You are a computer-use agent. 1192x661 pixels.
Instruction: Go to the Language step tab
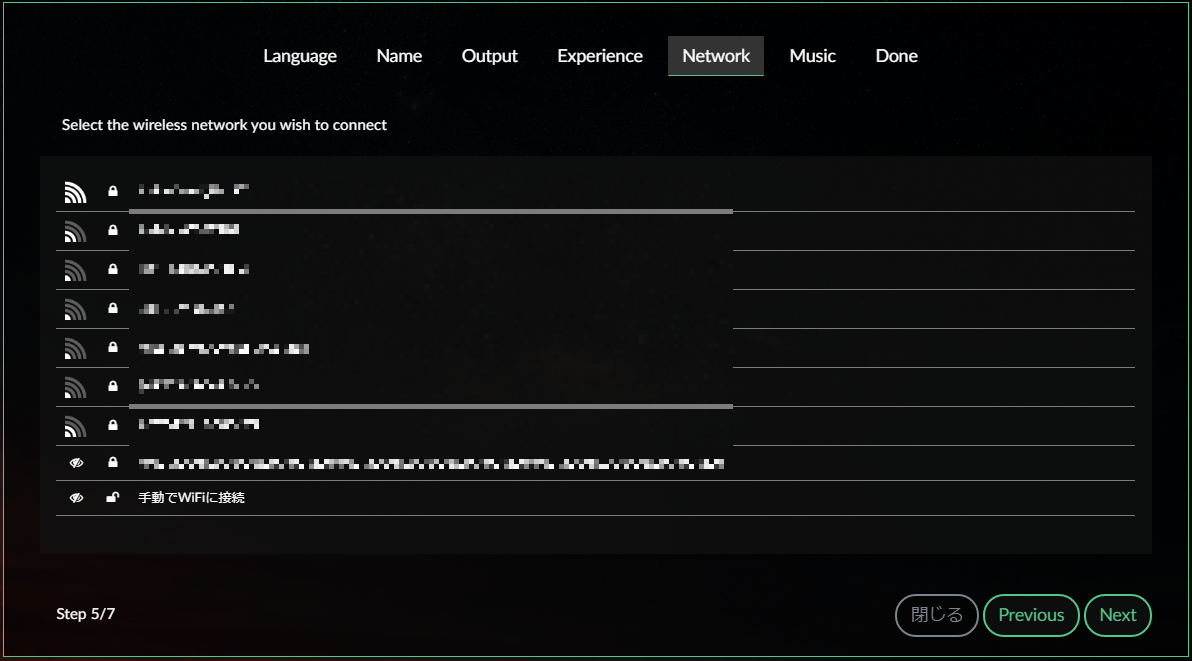pyautogui.click(x=300, y=56)
